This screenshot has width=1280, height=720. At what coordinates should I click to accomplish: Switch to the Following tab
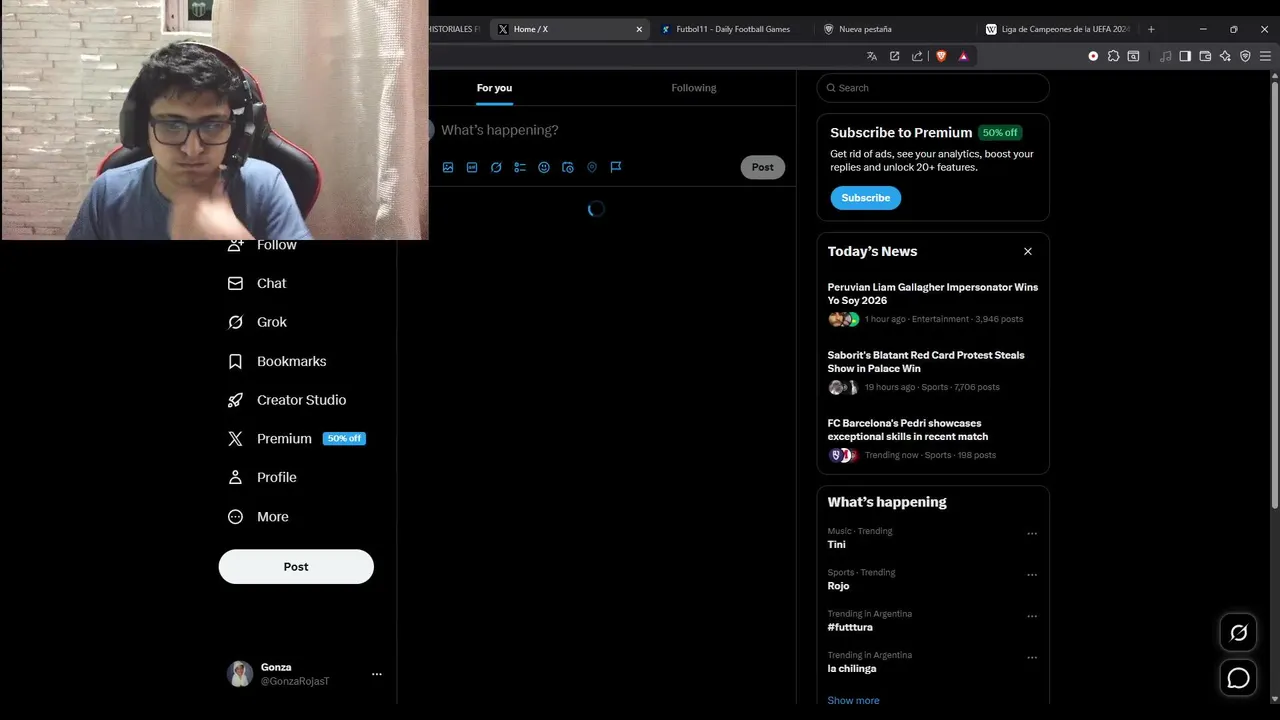[694, 88]
